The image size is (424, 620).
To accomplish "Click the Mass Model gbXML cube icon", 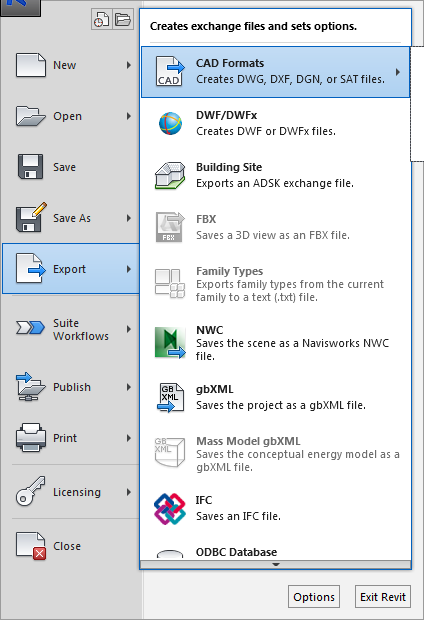I will pos(170,452).
